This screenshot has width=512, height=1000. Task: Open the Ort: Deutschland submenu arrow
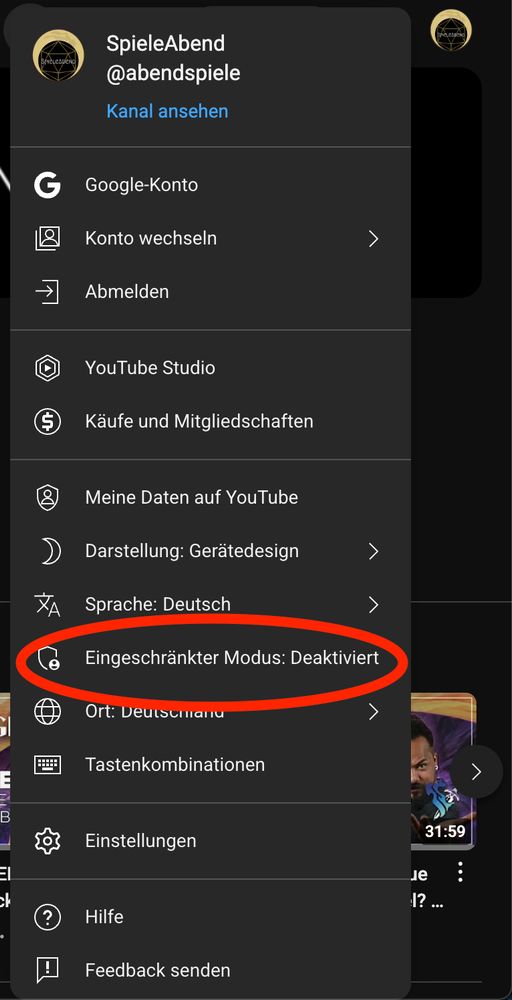point(374,712)
